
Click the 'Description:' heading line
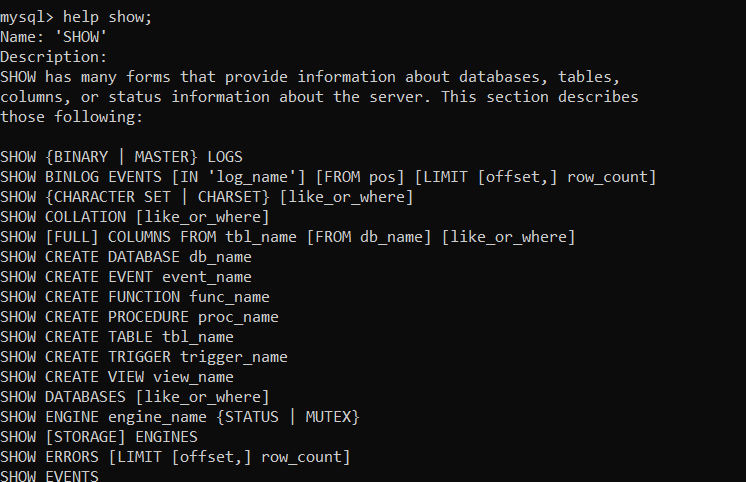[54, 56]
